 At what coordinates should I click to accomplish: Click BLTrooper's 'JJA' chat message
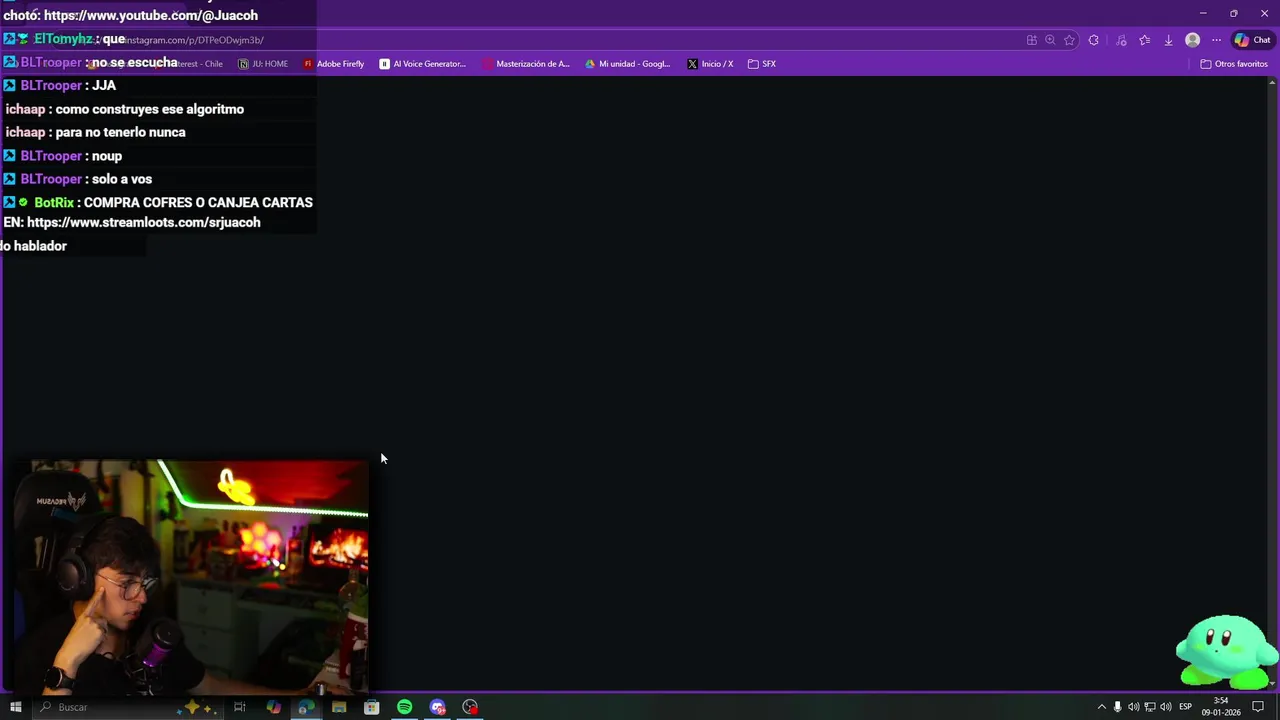click(104, 86)
